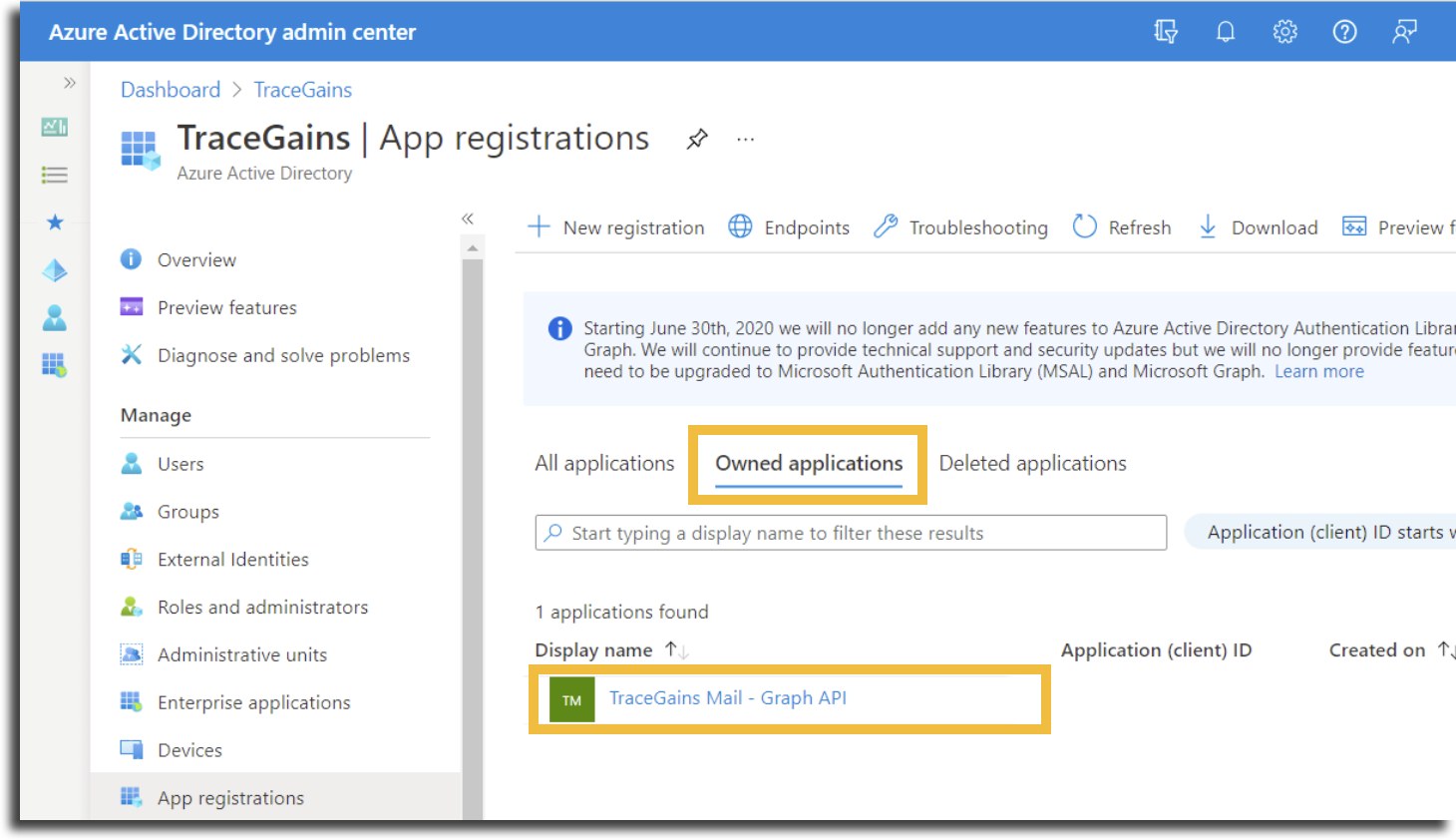Click the Roles and administrators icon
This screenshot has width=1456, height=840.
131,607
